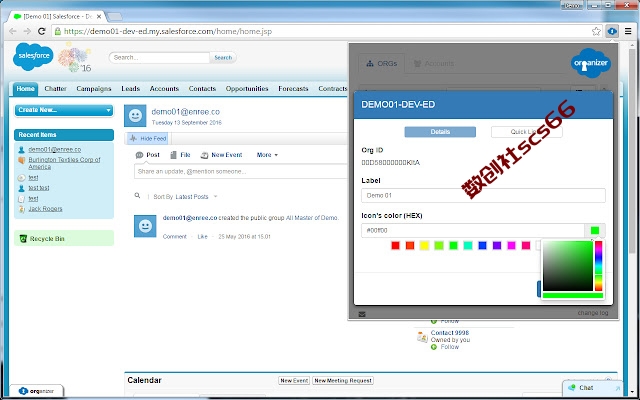Open the Campaigns tab
Viewport: 640px width, 400px height.
point(93,89)
